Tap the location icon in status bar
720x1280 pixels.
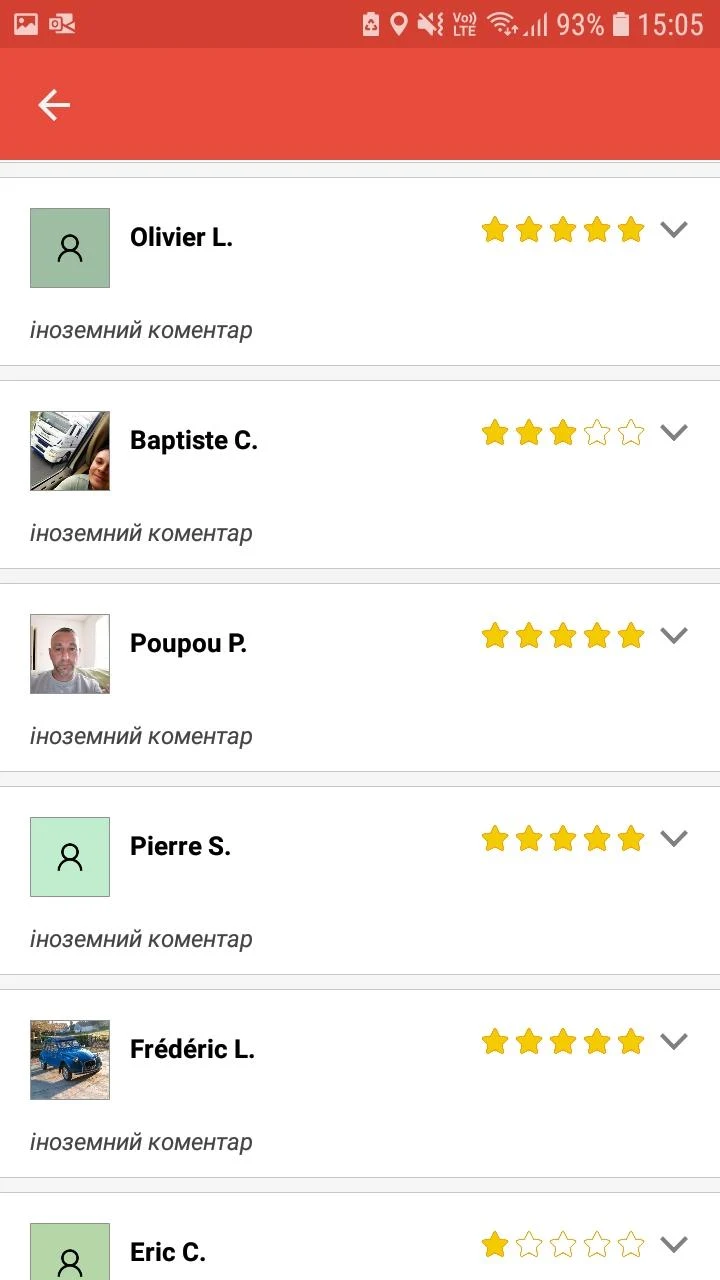click(x=399, y=24)
